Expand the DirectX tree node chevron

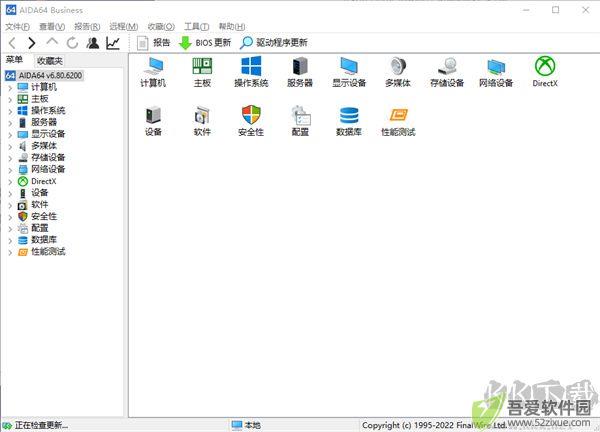pos(10,182)
